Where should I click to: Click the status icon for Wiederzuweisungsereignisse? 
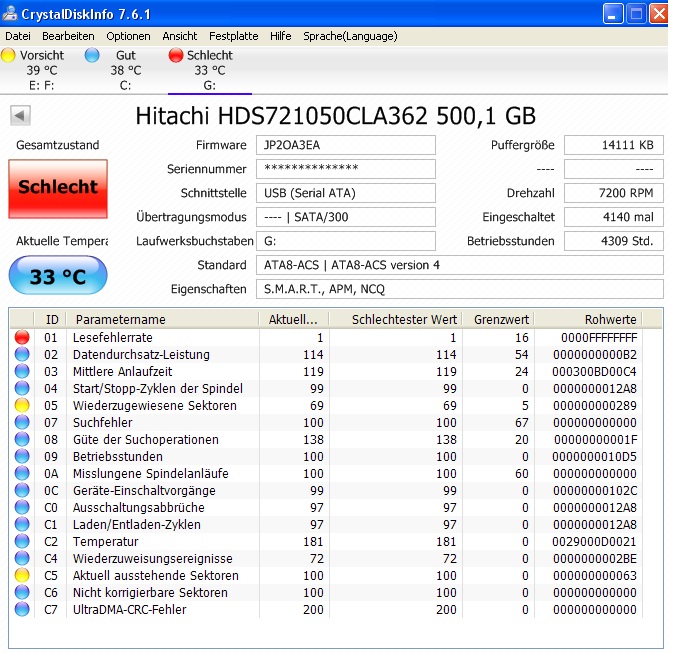pyautogui.click(x=22, y=558)
